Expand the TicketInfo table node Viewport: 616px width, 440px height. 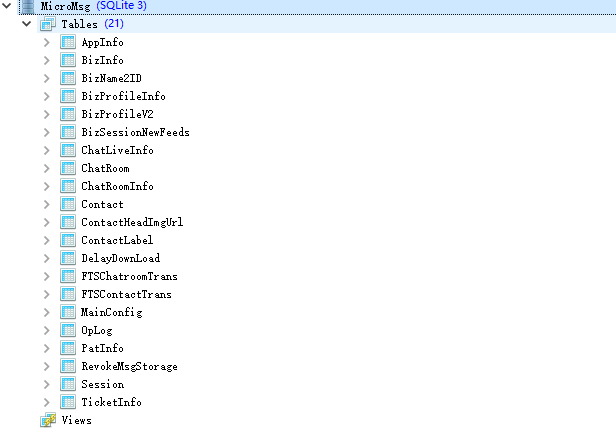click(x=47, y=402)
